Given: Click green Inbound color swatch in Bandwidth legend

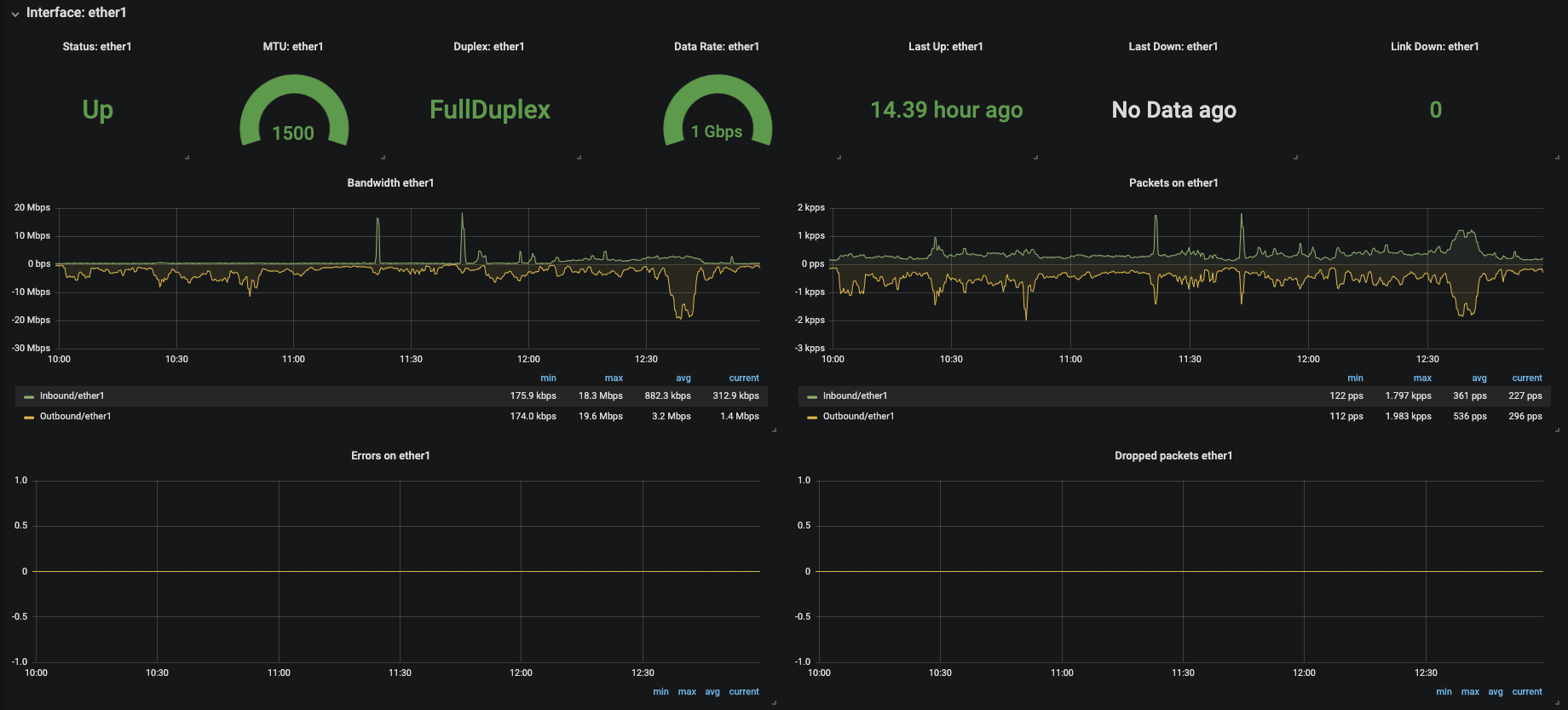Looking at the screenshot, I should coord(29,396).
